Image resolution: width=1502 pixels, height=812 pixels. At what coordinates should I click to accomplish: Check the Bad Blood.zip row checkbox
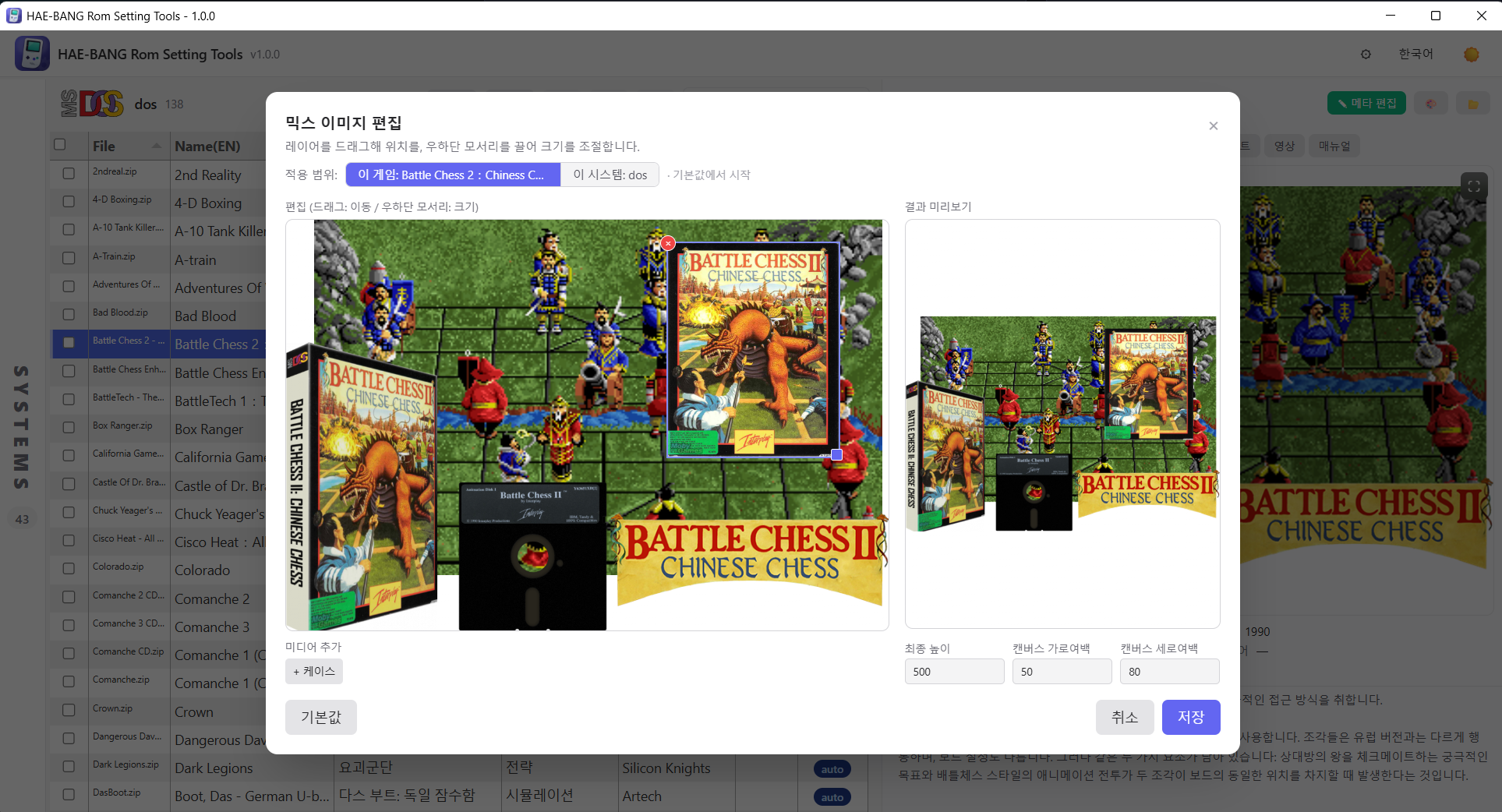click(x=69, y=314)
